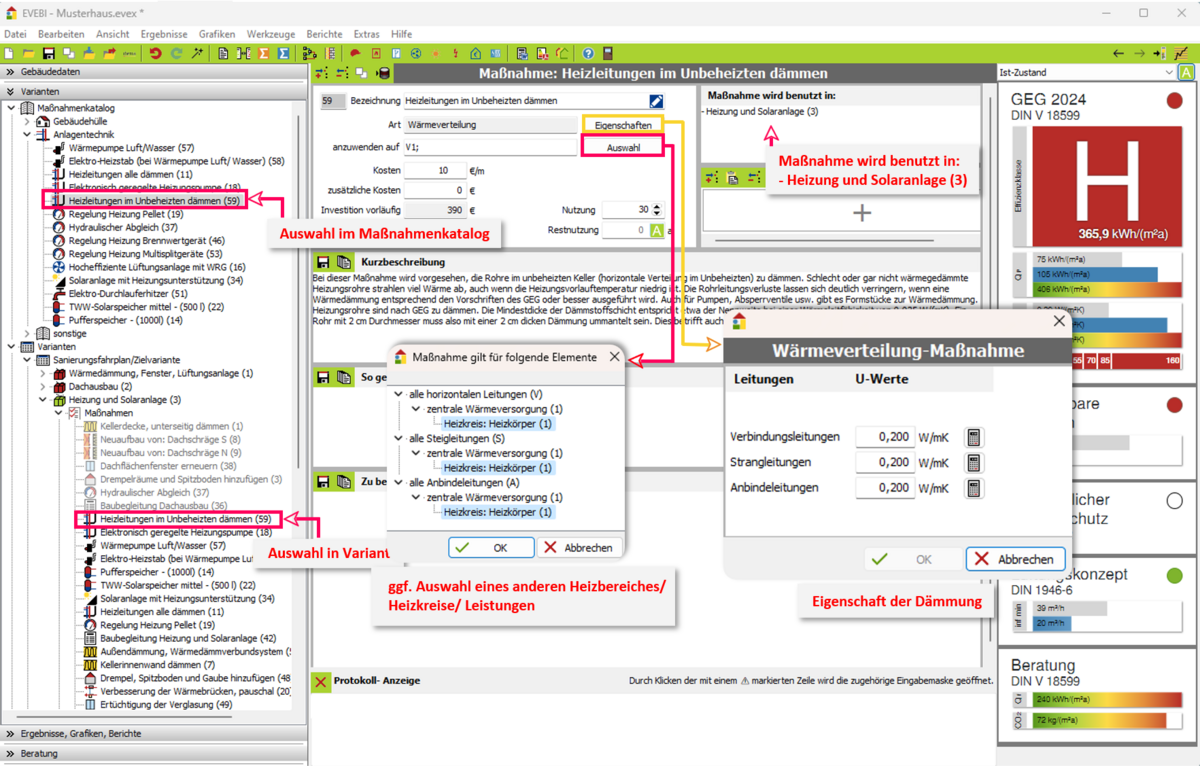The width and height of the screenshot is (1200, 766).
Task: Click the tree structure toolbar icon
Action: tap(310, 53)
